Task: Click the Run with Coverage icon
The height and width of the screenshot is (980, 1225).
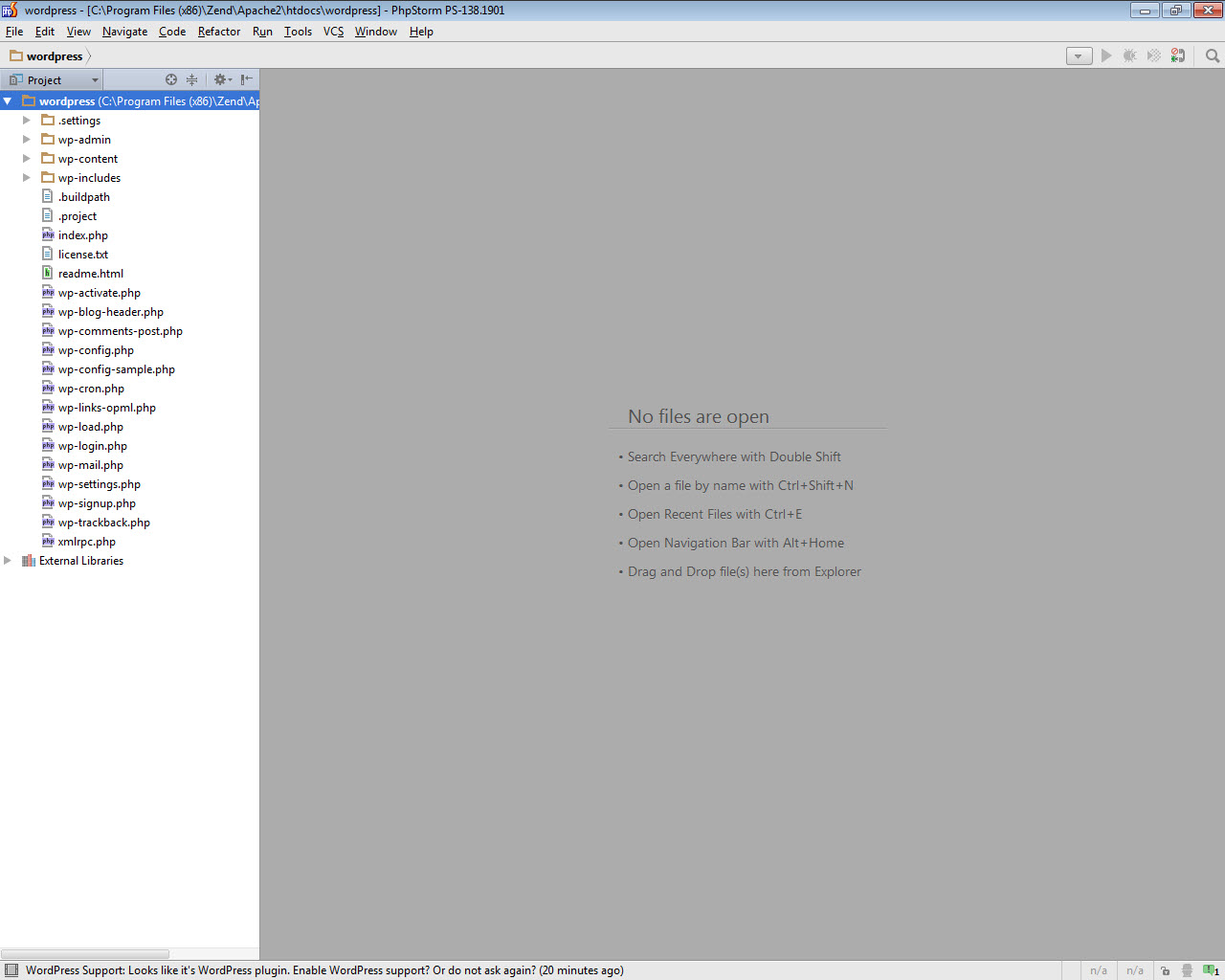Action: tap(1154, 56)
